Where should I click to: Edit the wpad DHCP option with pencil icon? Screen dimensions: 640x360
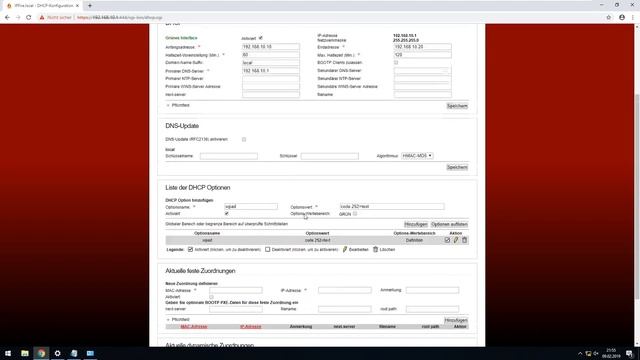456,240
